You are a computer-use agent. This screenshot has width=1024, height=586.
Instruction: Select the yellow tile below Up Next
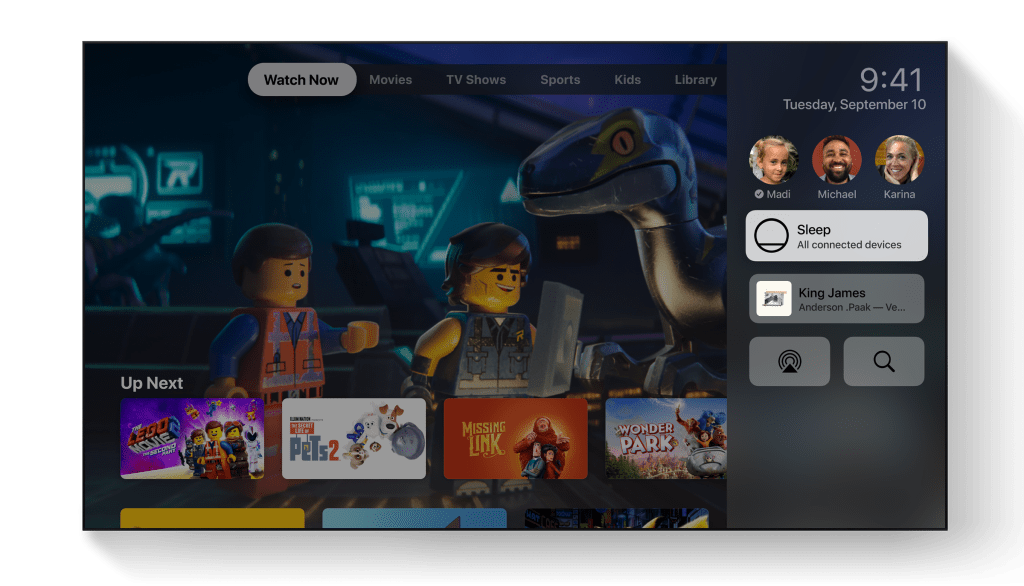coord(212,518)
